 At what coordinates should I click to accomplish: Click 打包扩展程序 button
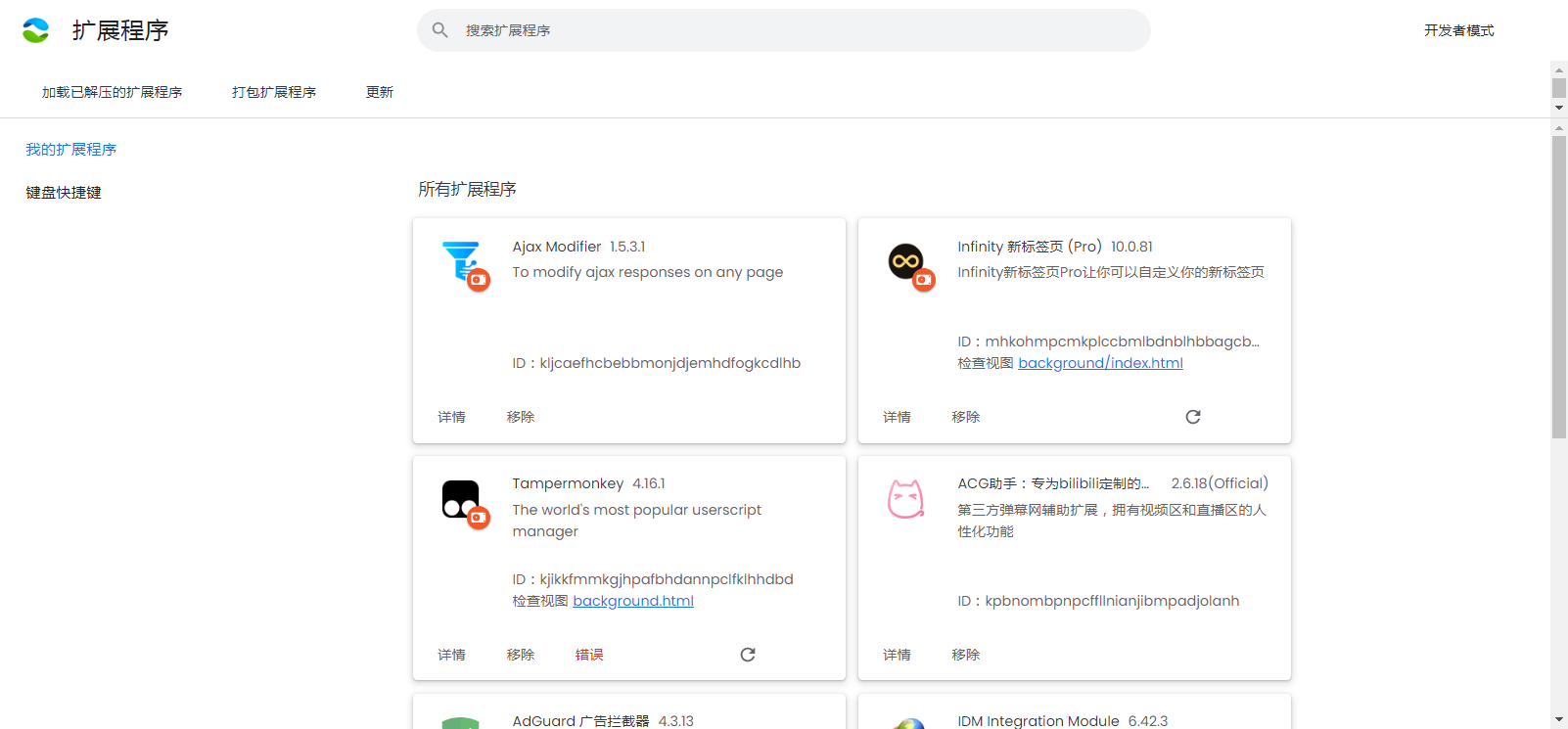[274, 92]
